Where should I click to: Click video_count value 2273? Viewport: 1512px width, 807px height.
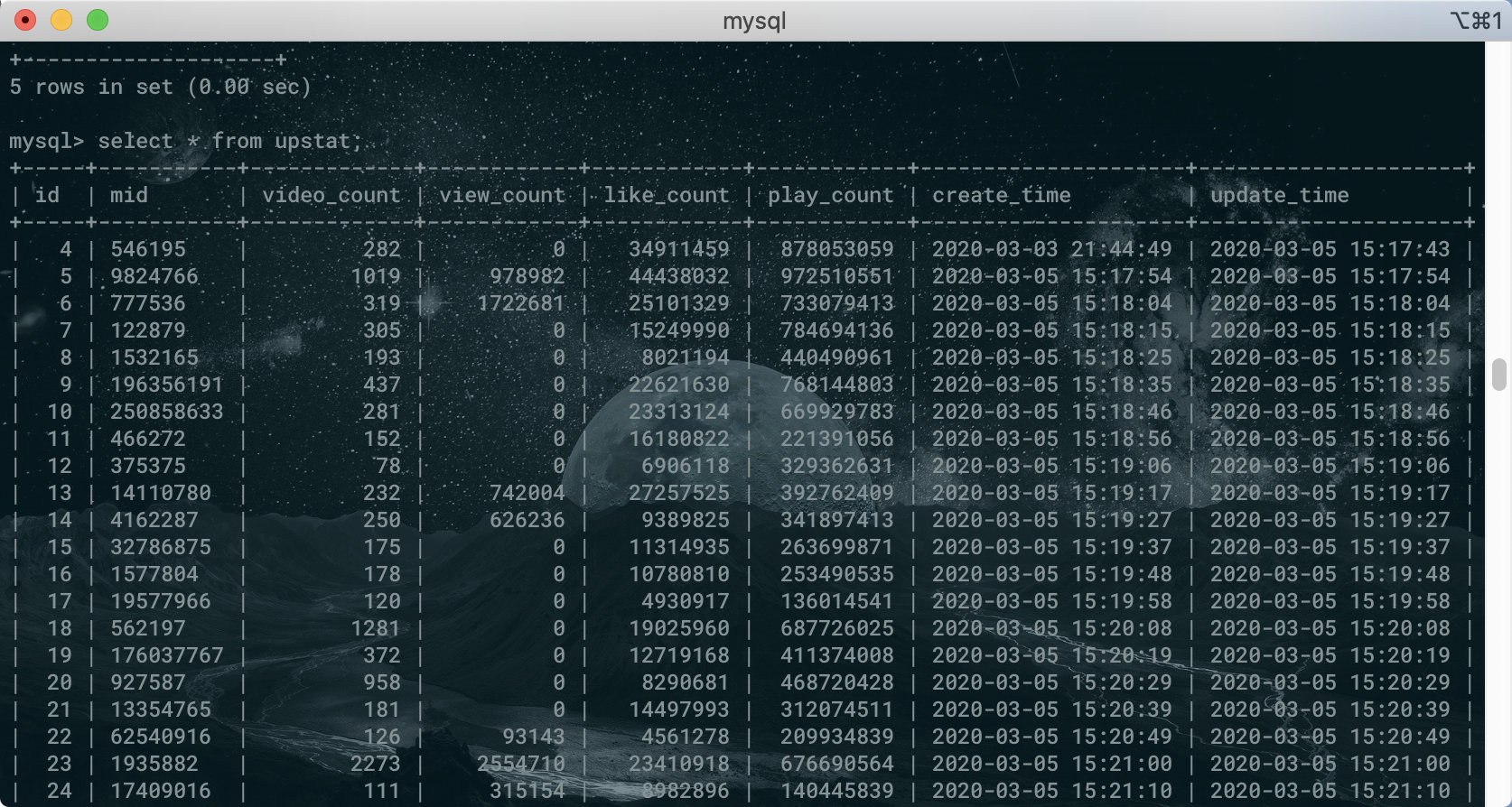point(376,765)
